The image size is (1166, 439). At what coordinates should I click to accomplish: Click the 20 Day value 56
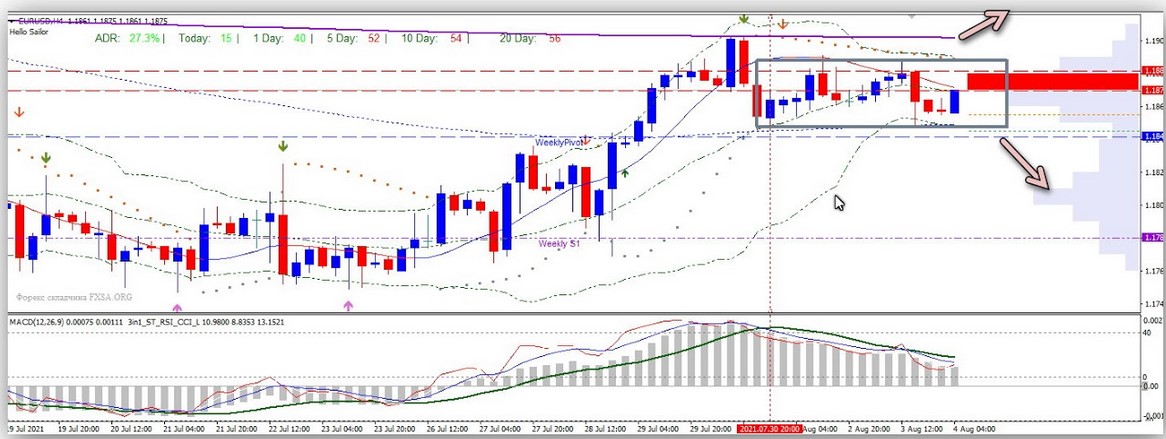(x=554, y=38)
